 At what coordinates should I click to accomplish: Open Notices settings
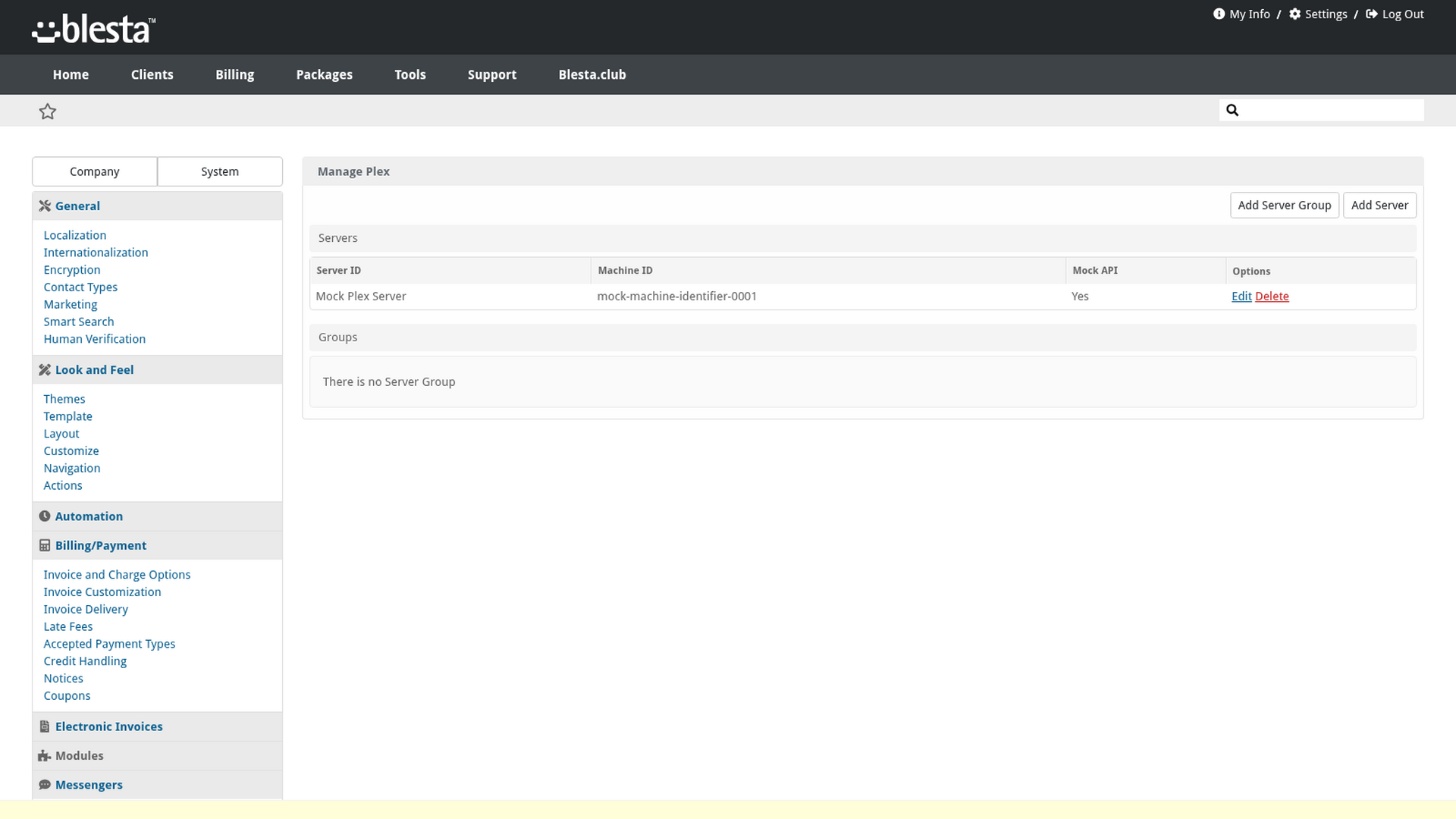(64, 679)
